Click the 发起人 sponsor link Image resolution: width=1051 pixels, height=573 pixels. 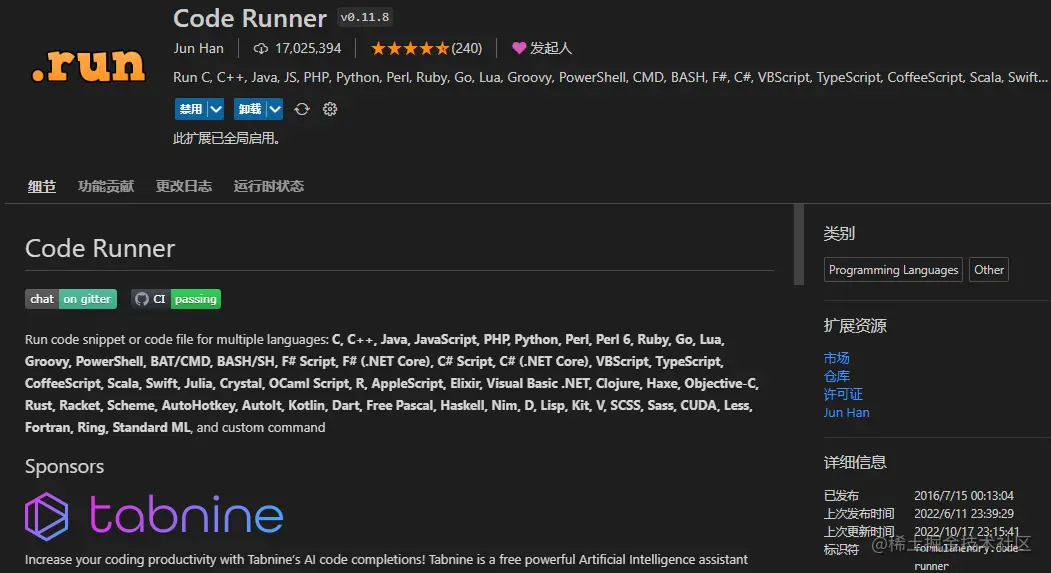point(551,48)
